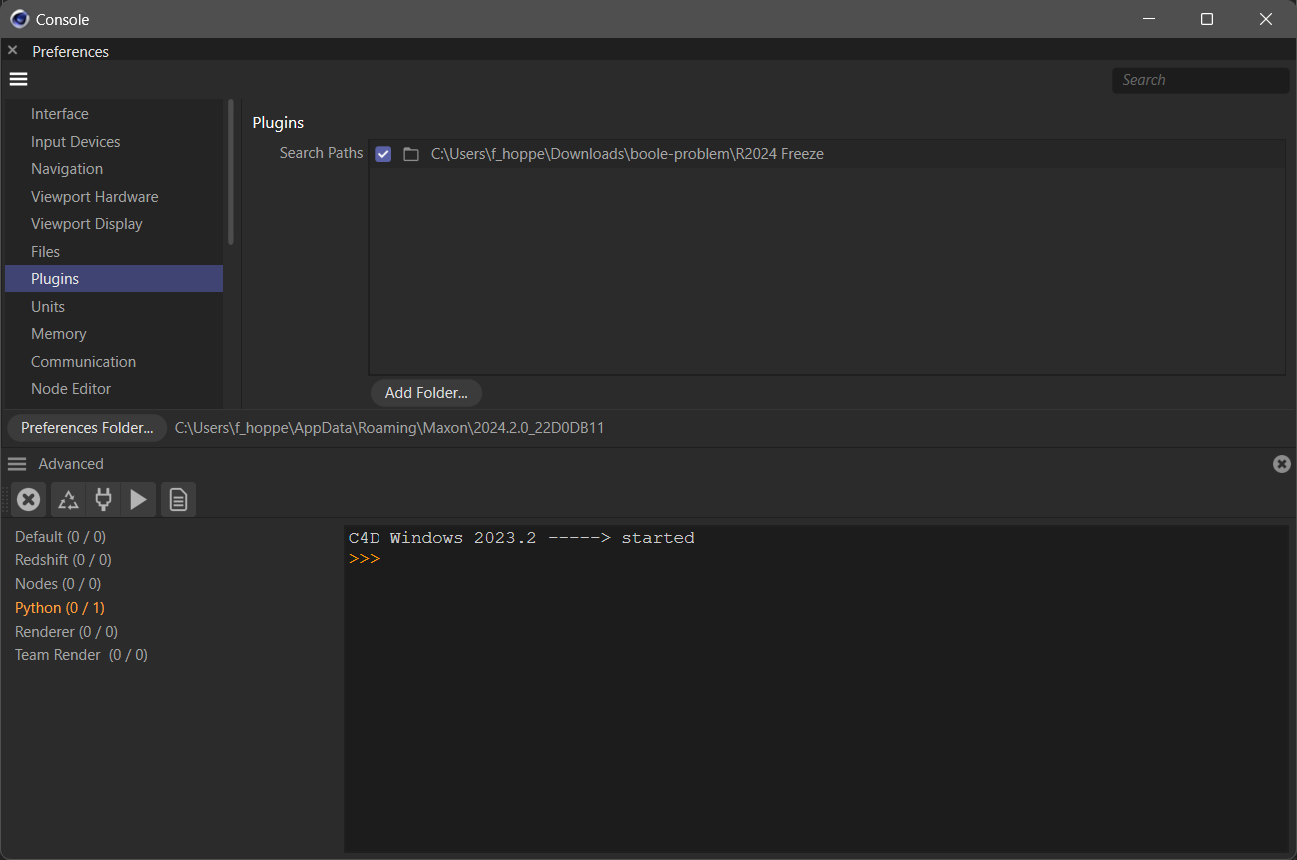The height and width of the screenshot is (860, 1297).
Task: Click the 'C4D Windows 2023.2 started' console line
Action: tap(521, 538)
